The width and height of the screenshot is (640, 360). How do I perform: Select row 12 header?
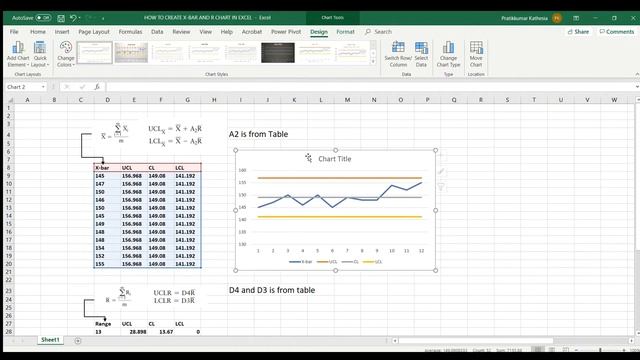click(x=9, y=200)
